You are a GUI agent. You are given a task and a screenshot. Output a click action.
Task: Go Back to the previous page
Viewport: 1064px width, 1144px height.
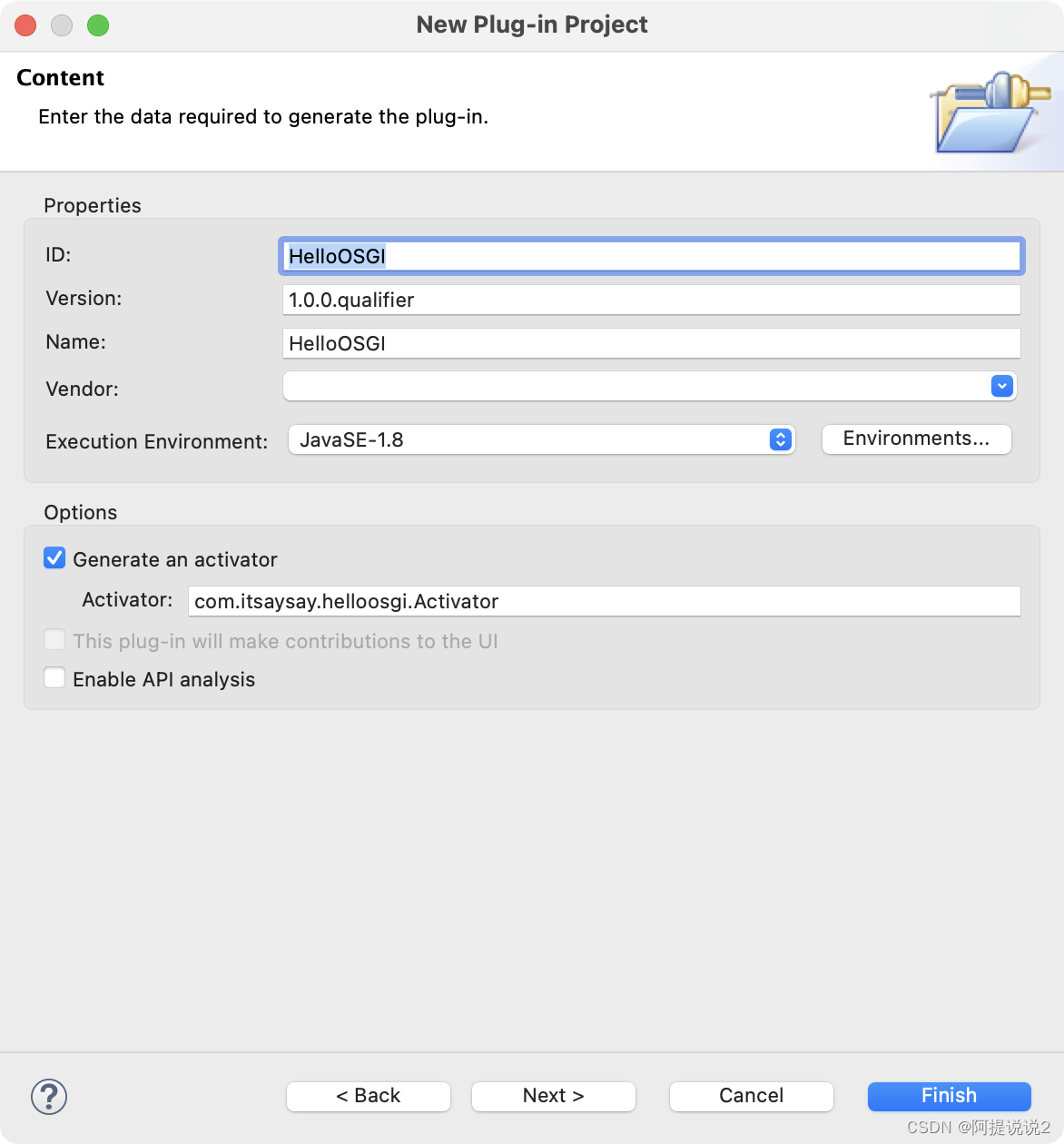click(x=368, y=1096)
